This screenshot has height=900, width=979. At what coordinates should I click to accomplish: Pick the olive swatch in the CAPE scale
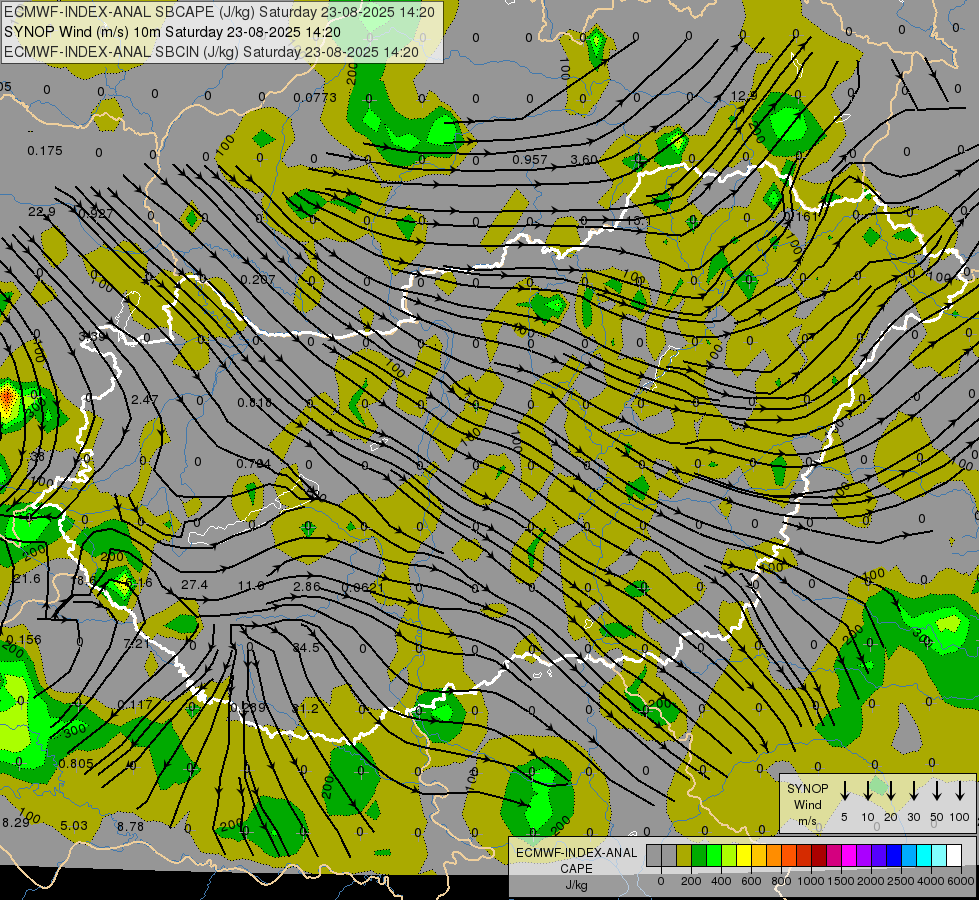click(x=684, y=855)
